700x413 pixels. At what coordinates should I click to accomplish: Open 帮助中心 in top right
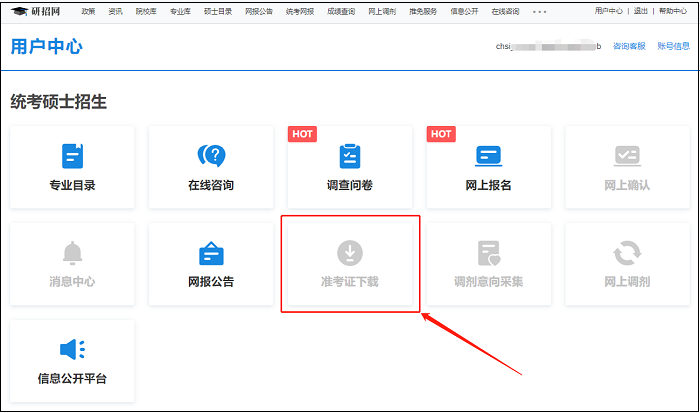[x=673, y=11]
